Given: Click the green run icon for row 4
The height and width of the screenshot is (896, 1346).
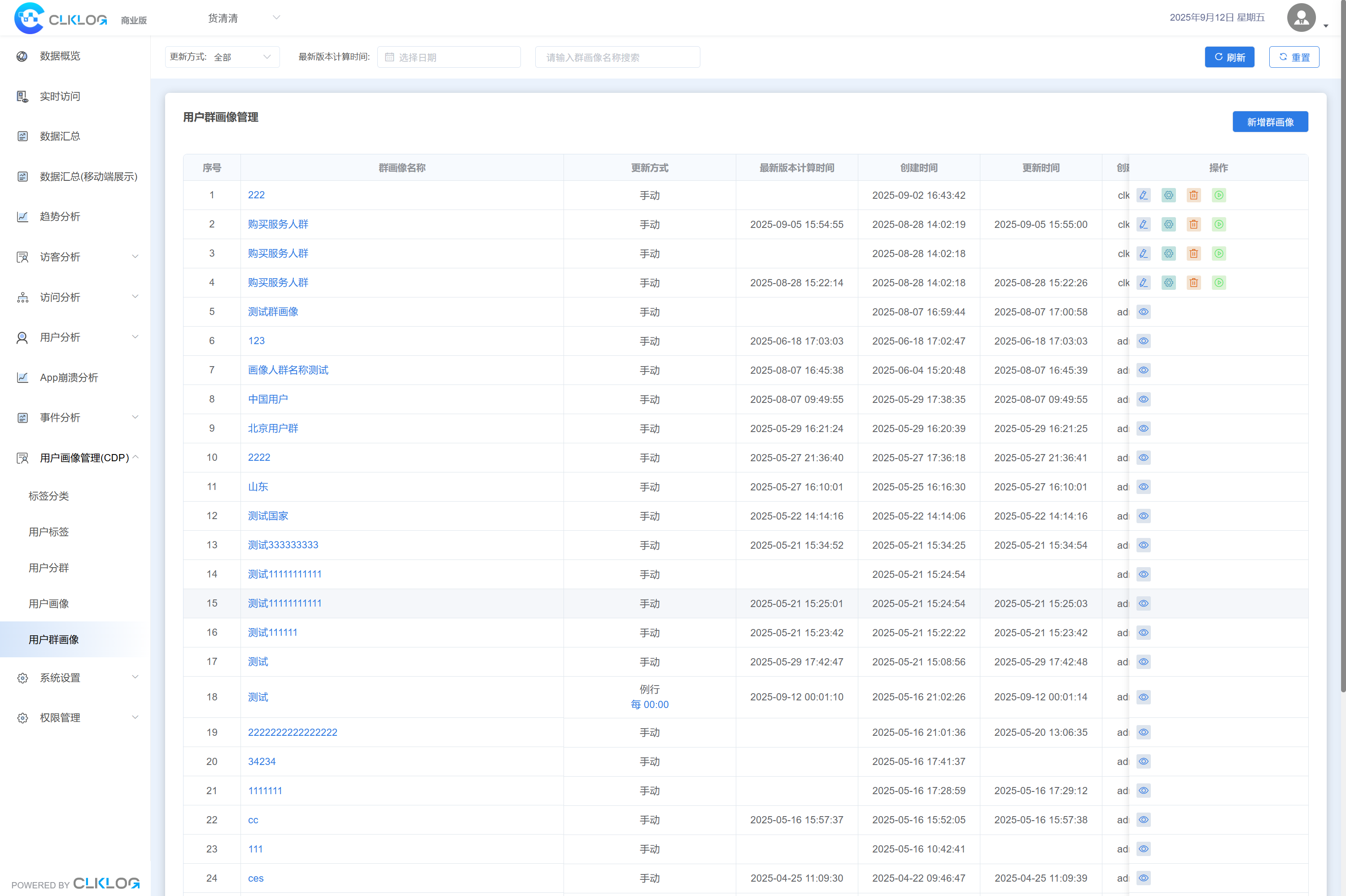Looking at the screenshot, I should click(x=1219, y=283).
